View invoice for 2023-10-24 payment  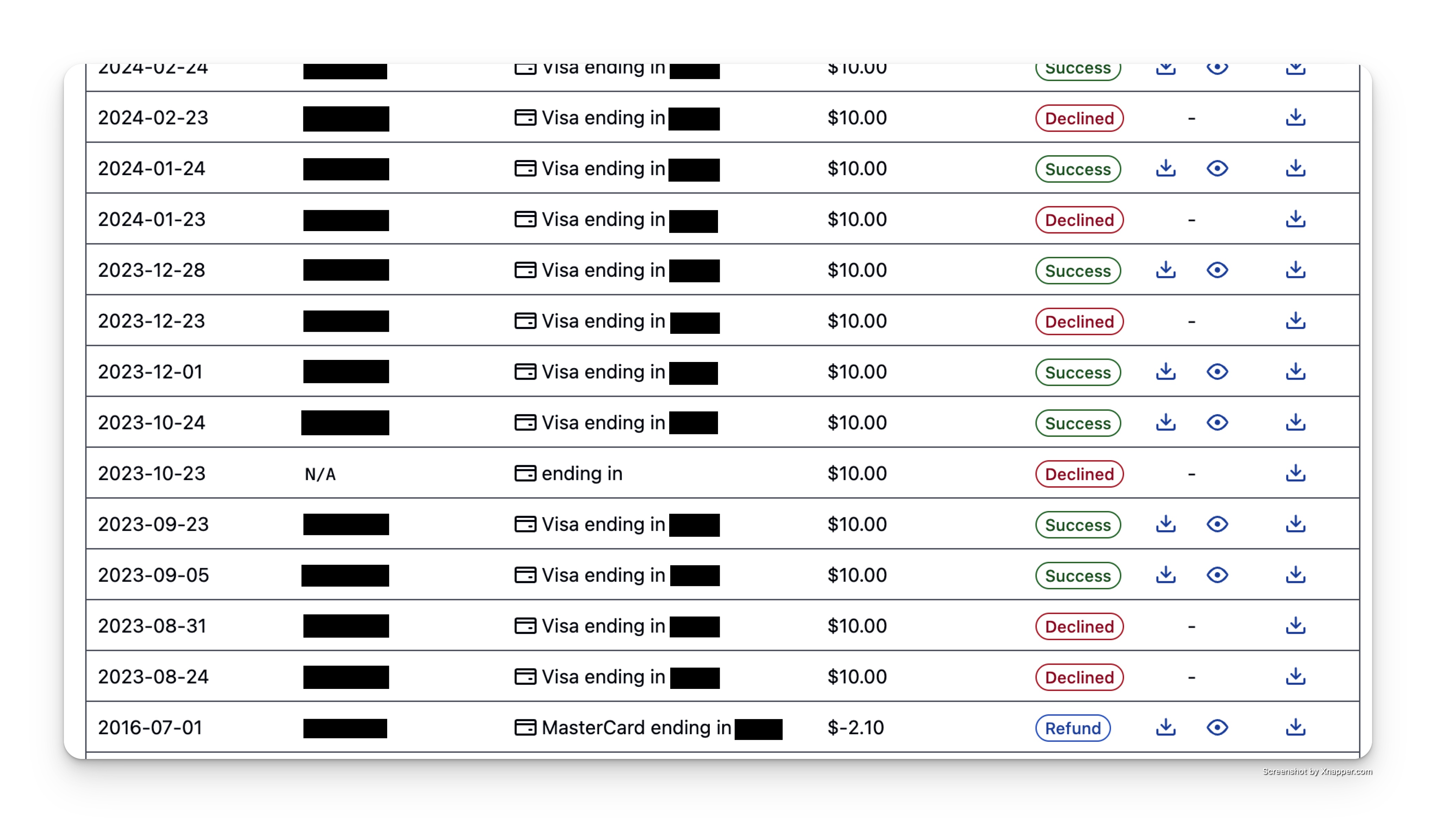(x=1217, y=422)
